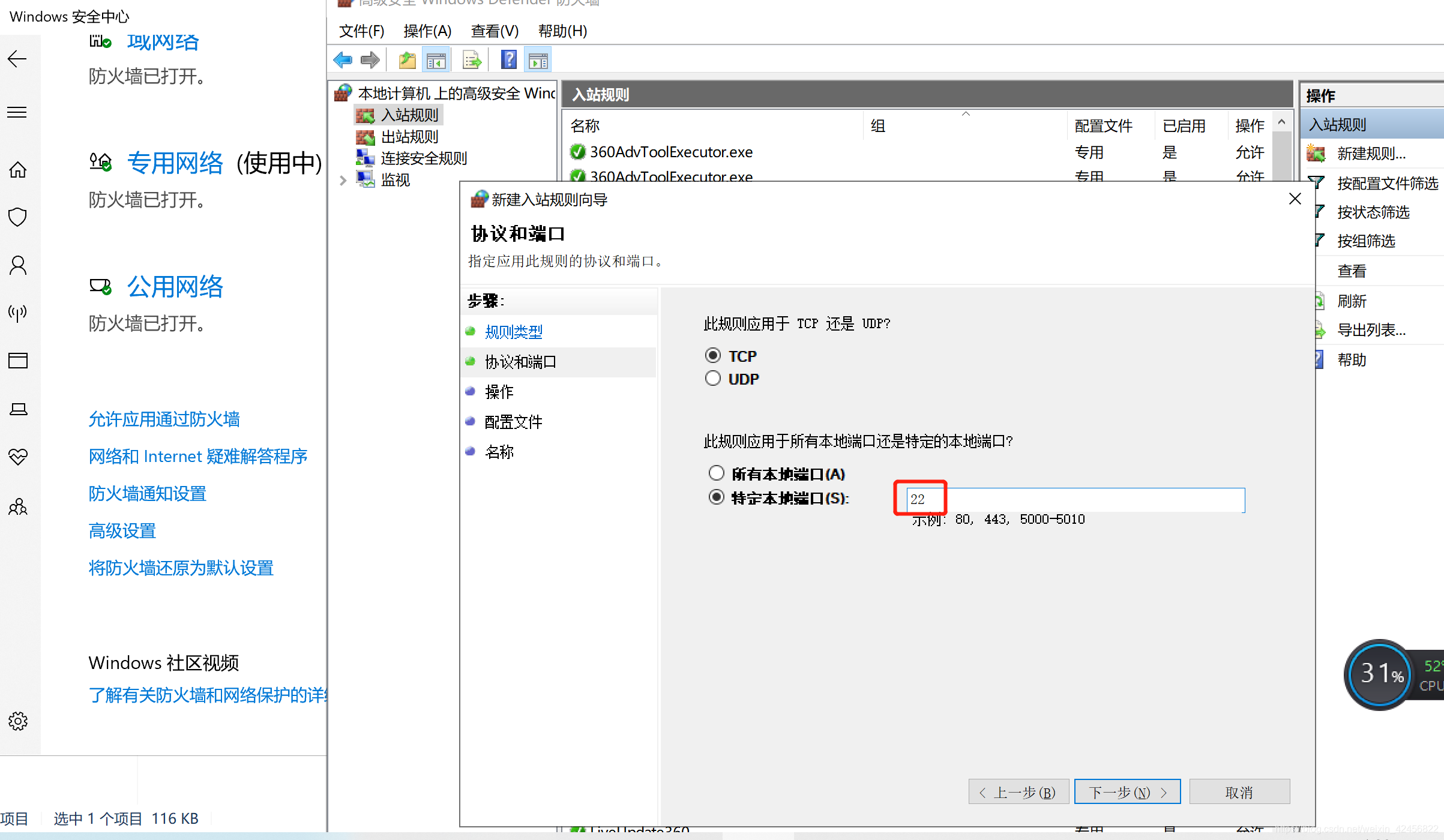Open the 操作(A) menu

pyautogui.click(x=427, y=31)
